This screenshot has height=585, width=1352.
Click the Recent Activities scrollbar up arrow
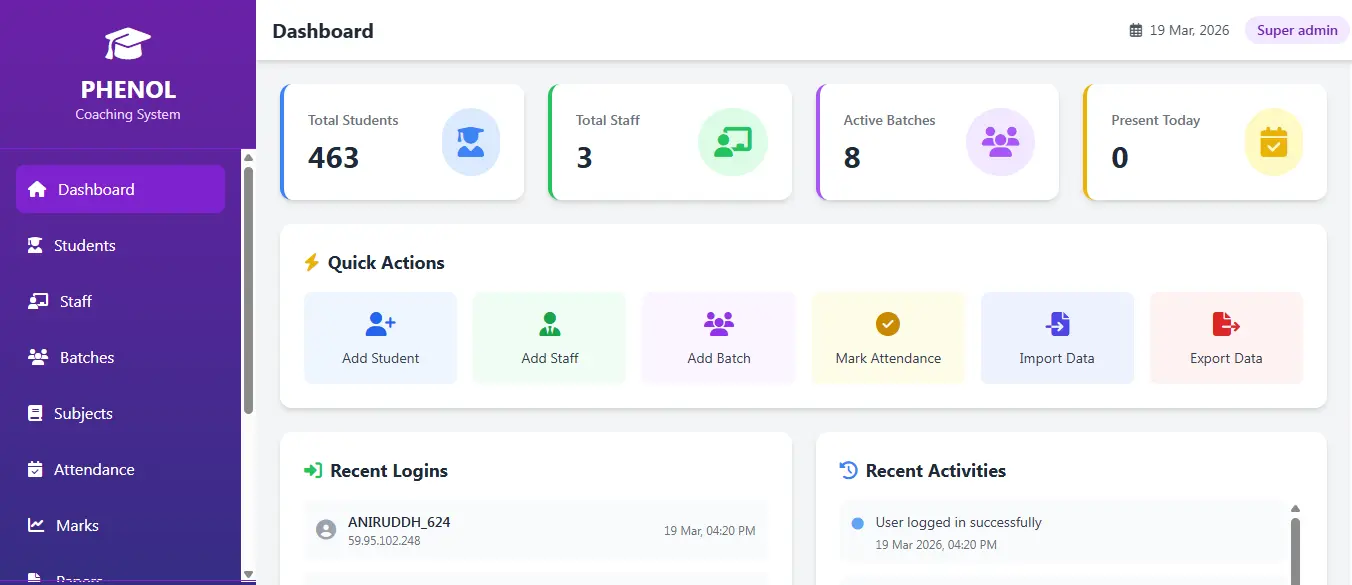(1296, 509)
